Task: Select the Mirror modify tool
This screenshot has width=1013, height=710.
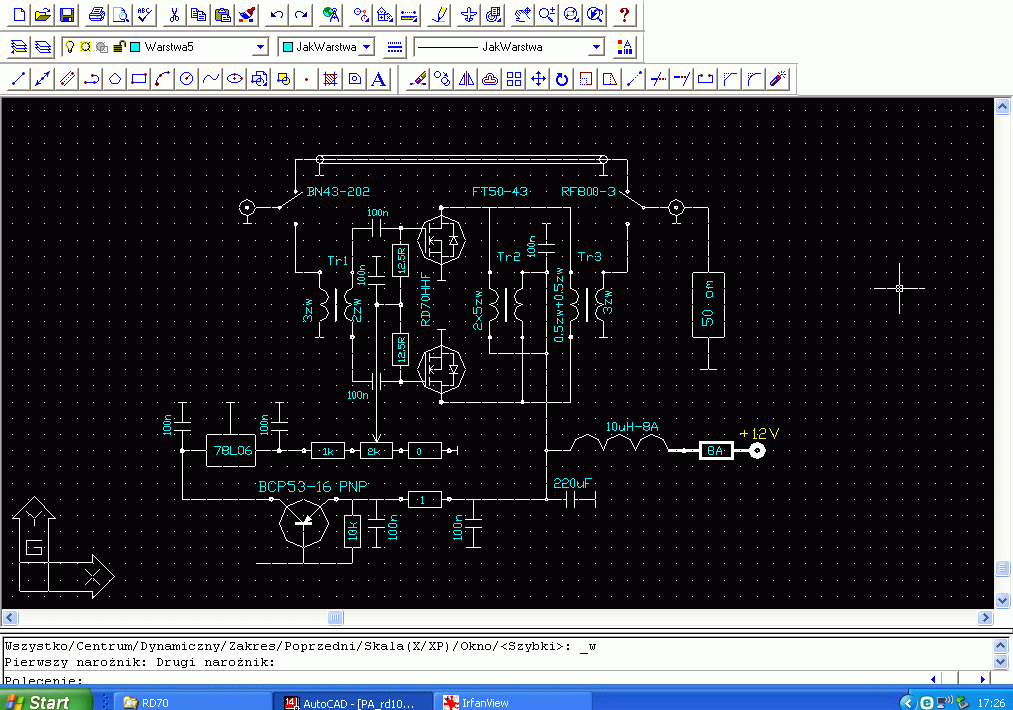Action: click(466, 79)
